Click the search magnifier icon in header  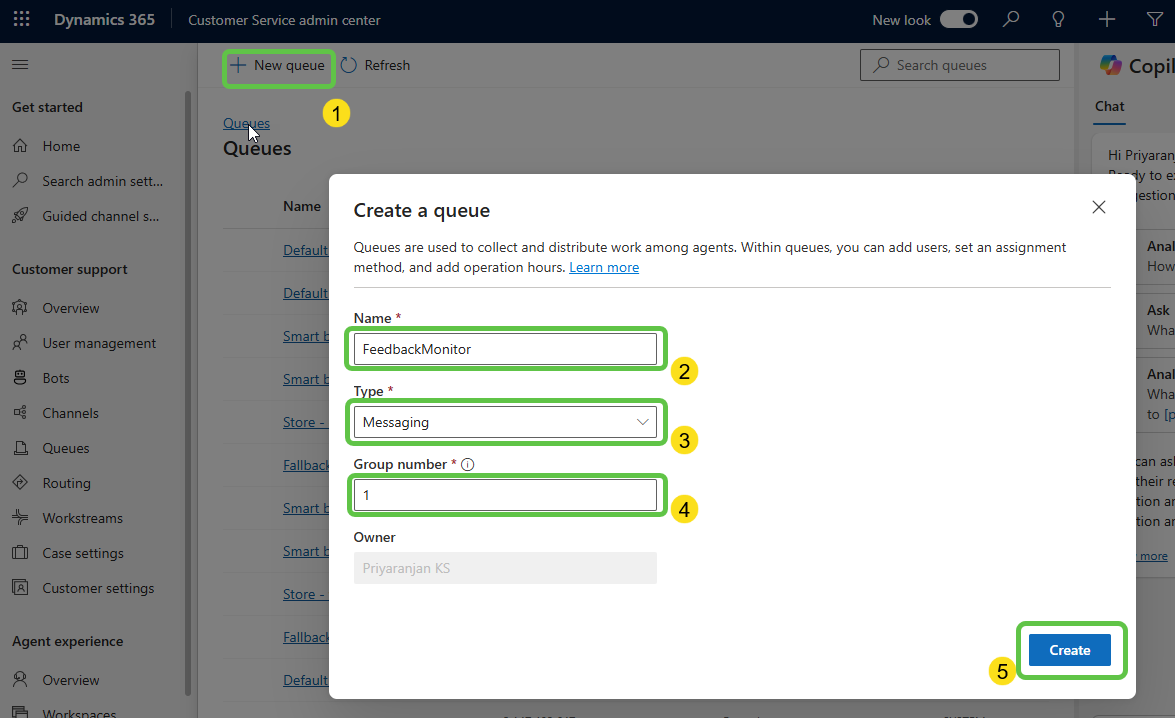click(x=1012, y=20)
